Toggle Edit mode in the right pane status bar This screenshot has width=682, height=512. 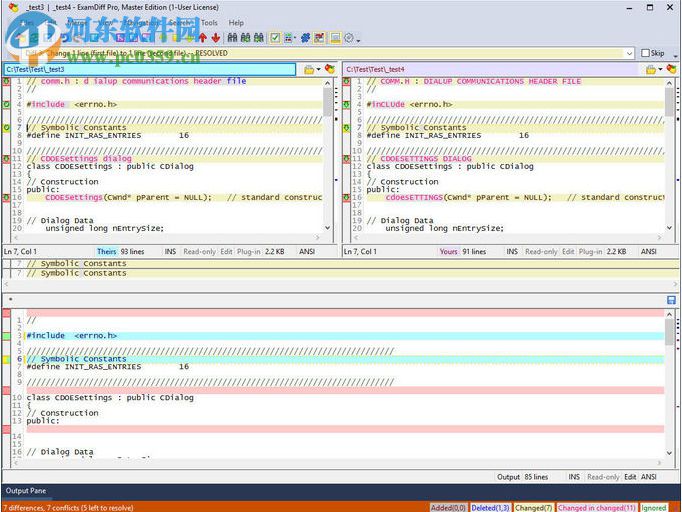click(x=568, y=252)
